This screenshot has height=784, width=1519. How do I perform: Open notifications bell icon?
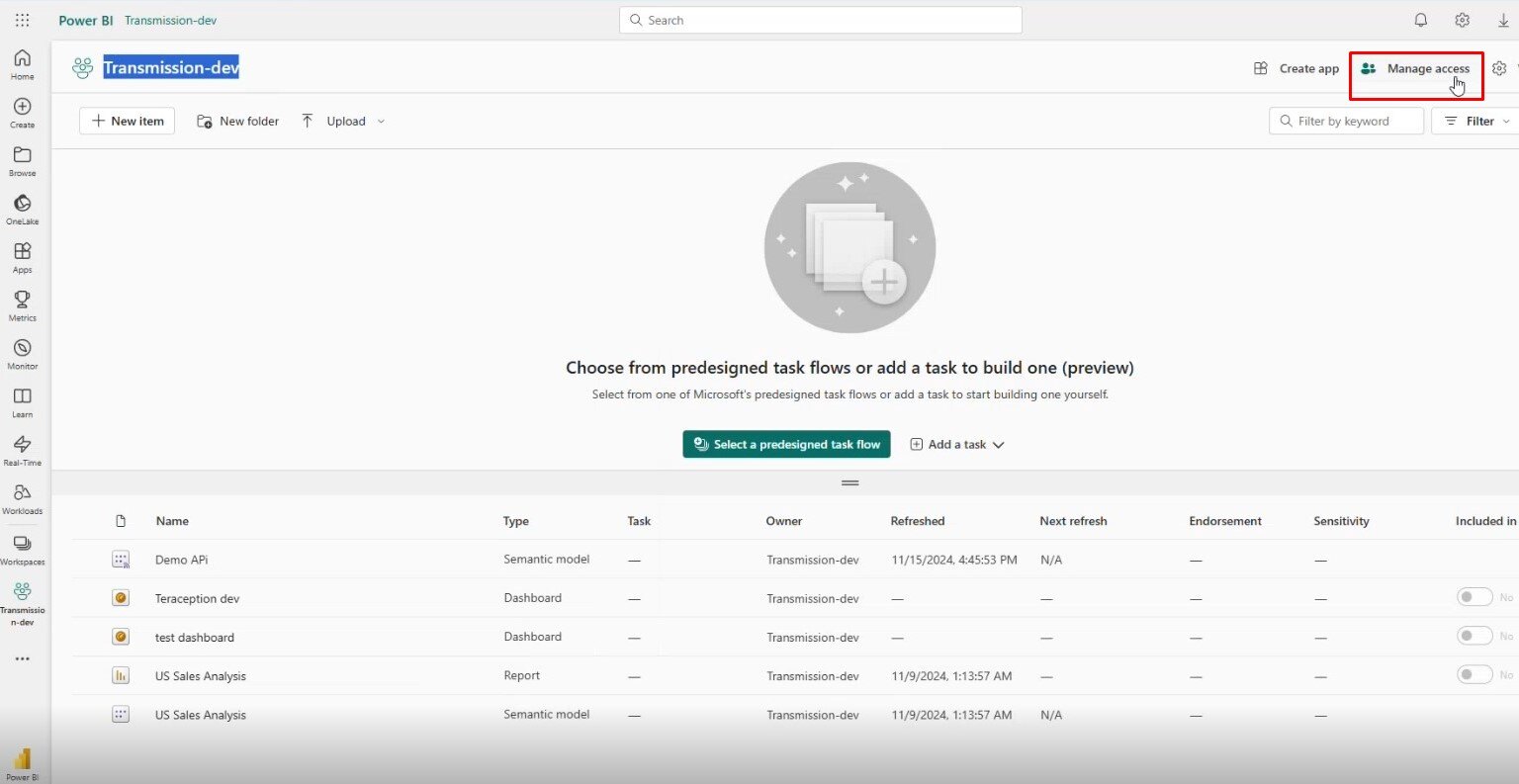pos(1420,20)
